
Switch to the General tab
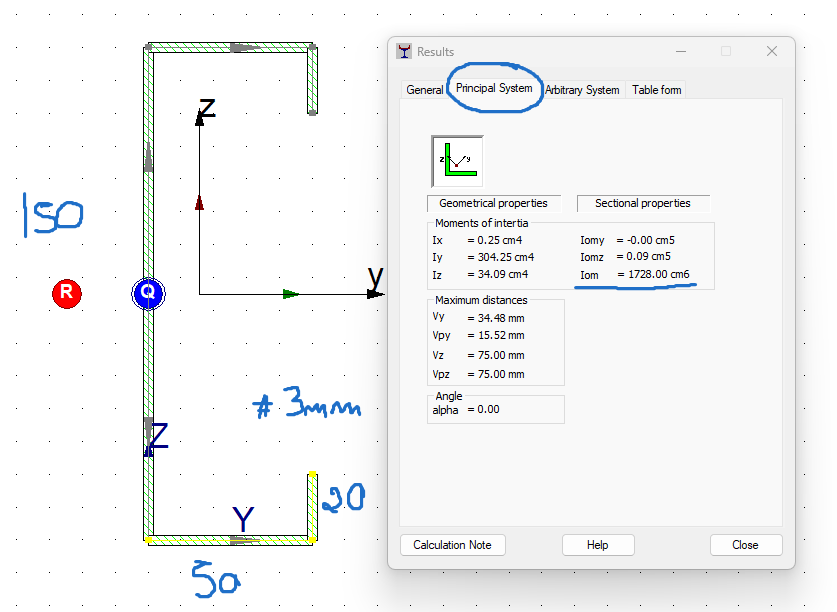[424, 90]
